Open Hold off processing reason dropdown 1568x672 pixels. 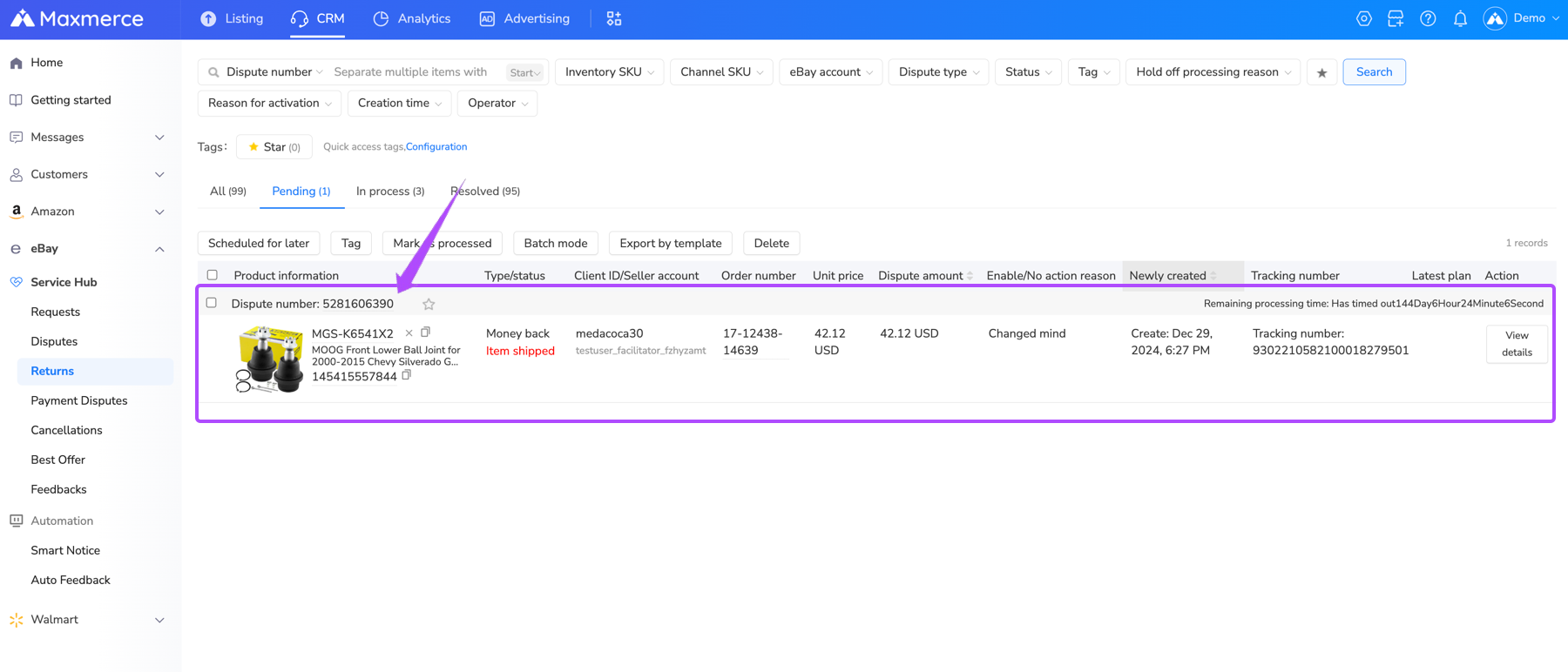tap(1213, 72)
